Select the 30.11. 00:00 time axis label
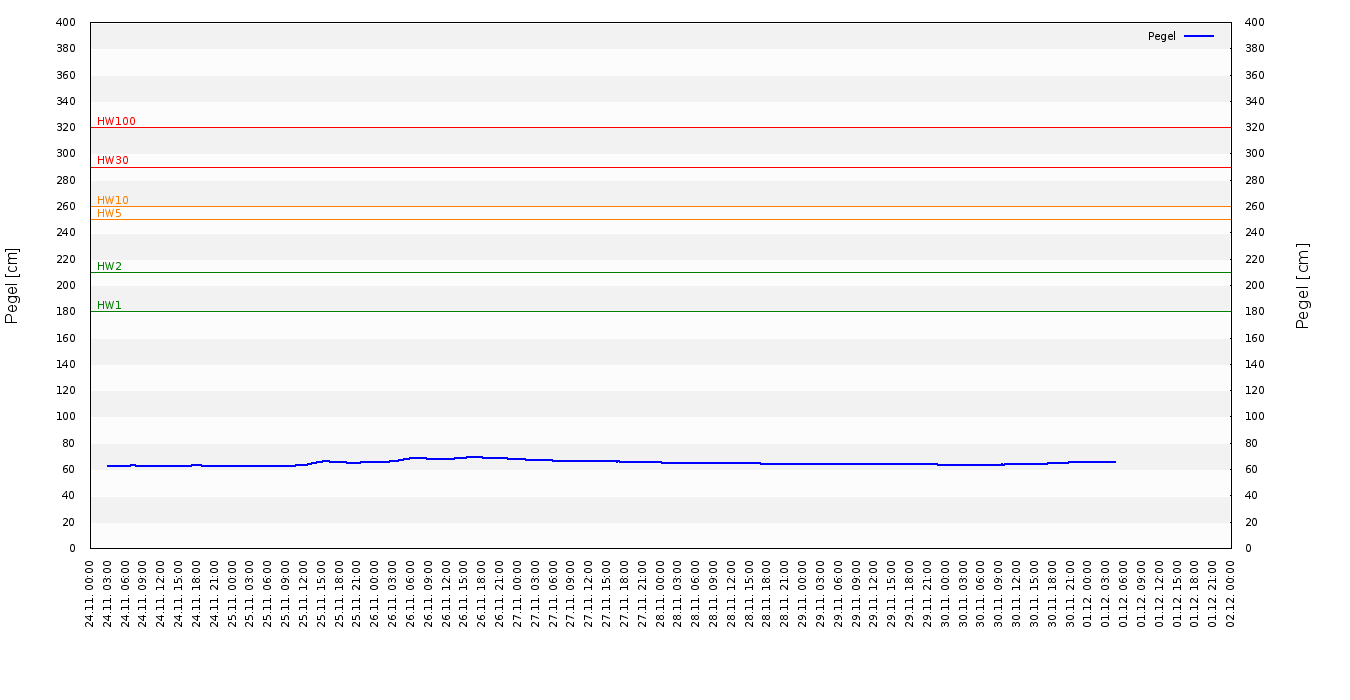Viewport: 1350px width, 700px height. point(946,593)
